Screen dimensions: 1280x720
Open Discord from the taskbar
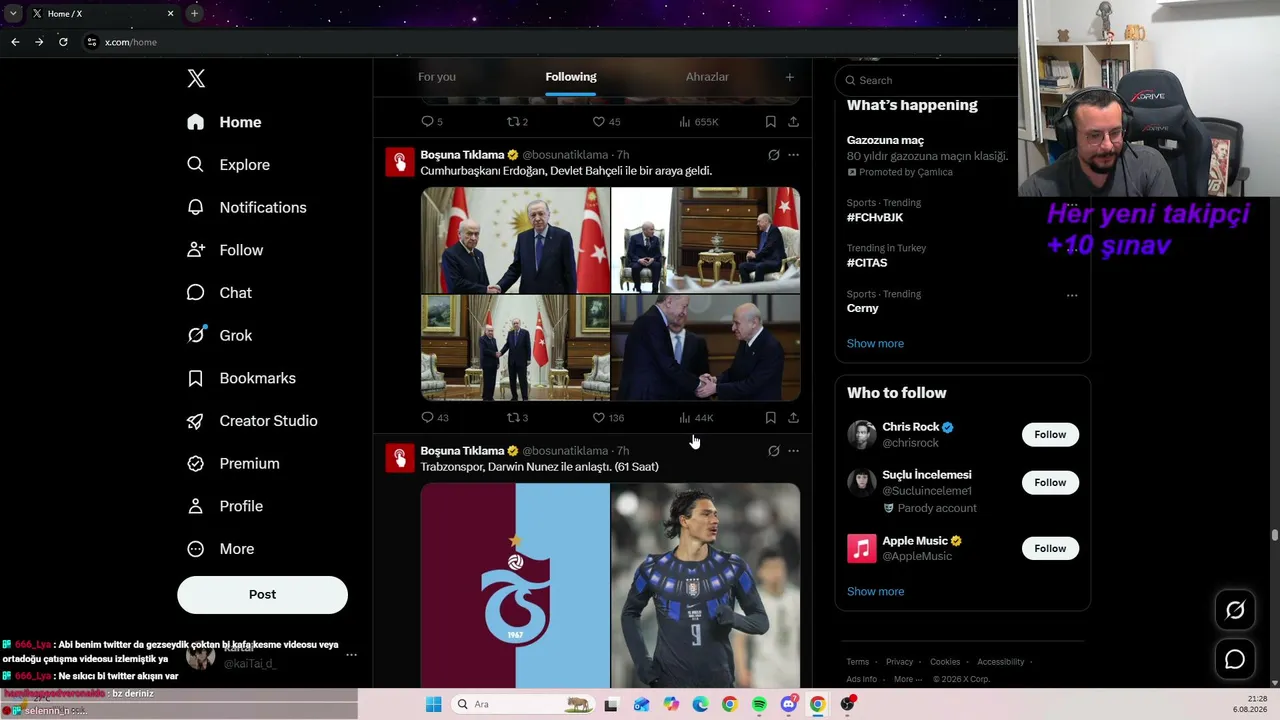(x=789, y=705)
